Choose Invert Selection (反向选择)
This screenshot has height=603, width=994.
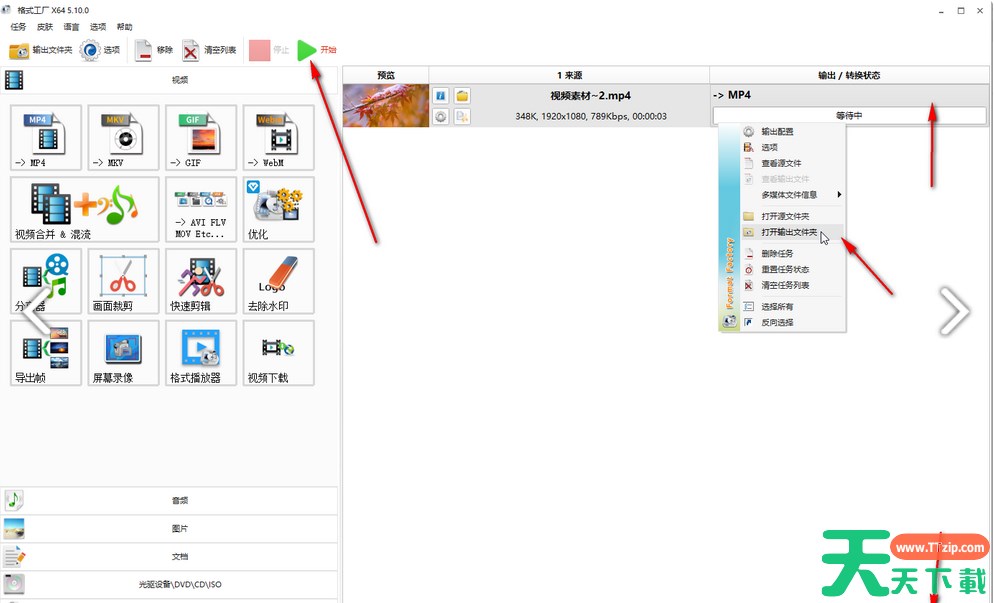coord(792,322)
